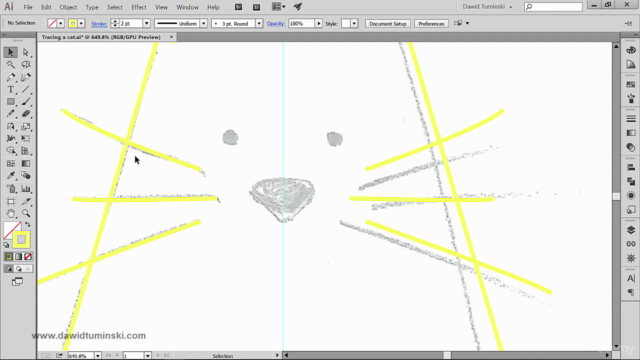
Task: Select the Type tool
Action: point(11,89)
